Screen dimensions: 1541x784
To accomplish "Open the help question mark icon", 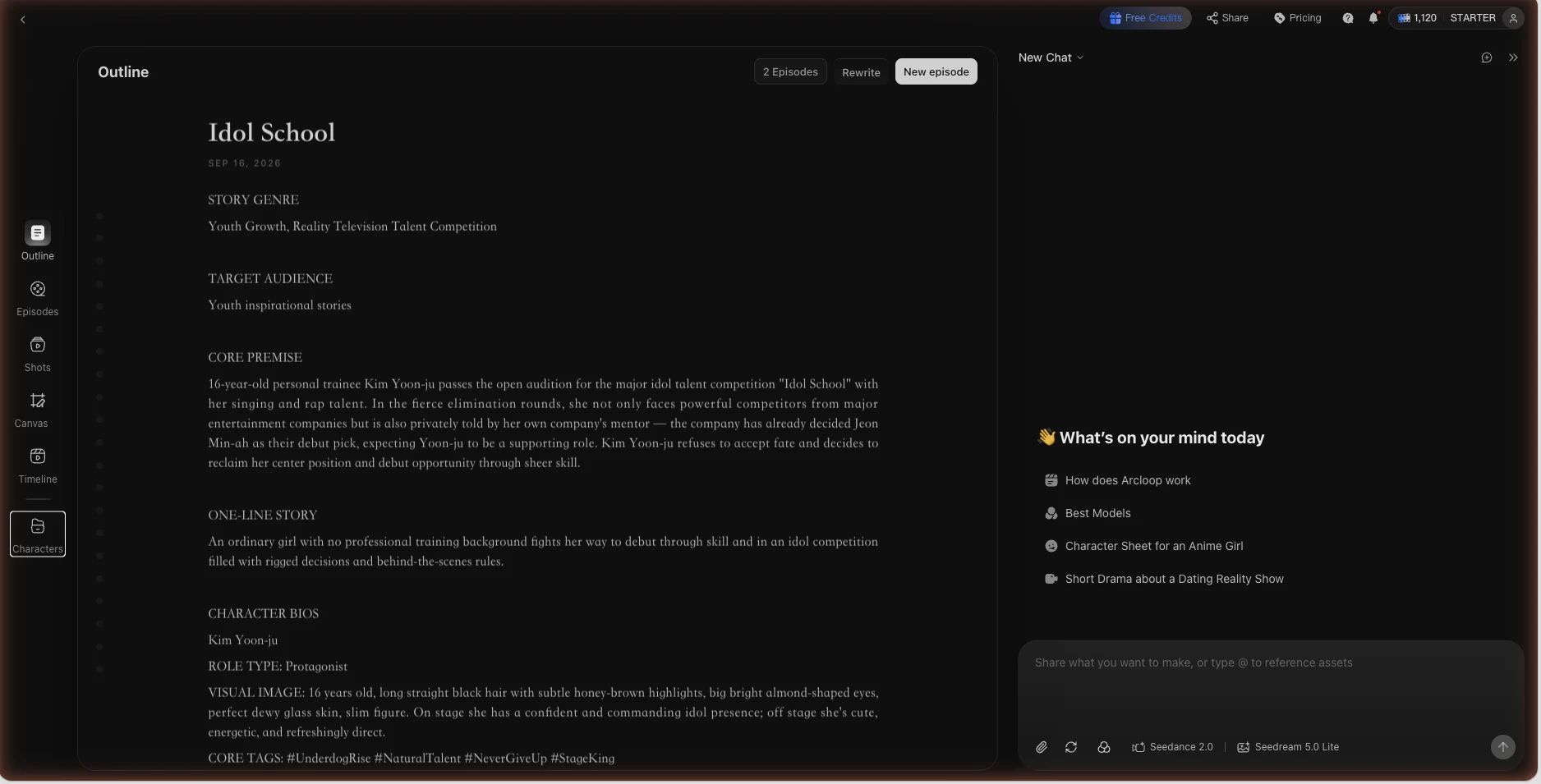I will (x=1348, y=18).
